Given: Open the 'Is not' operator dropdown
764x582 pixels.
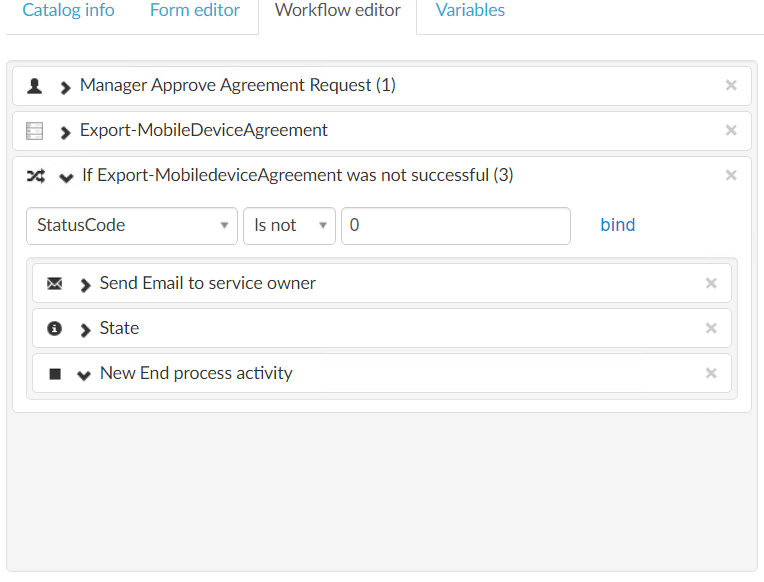Looking at the screenshot, I should click(x=289, y=226).
